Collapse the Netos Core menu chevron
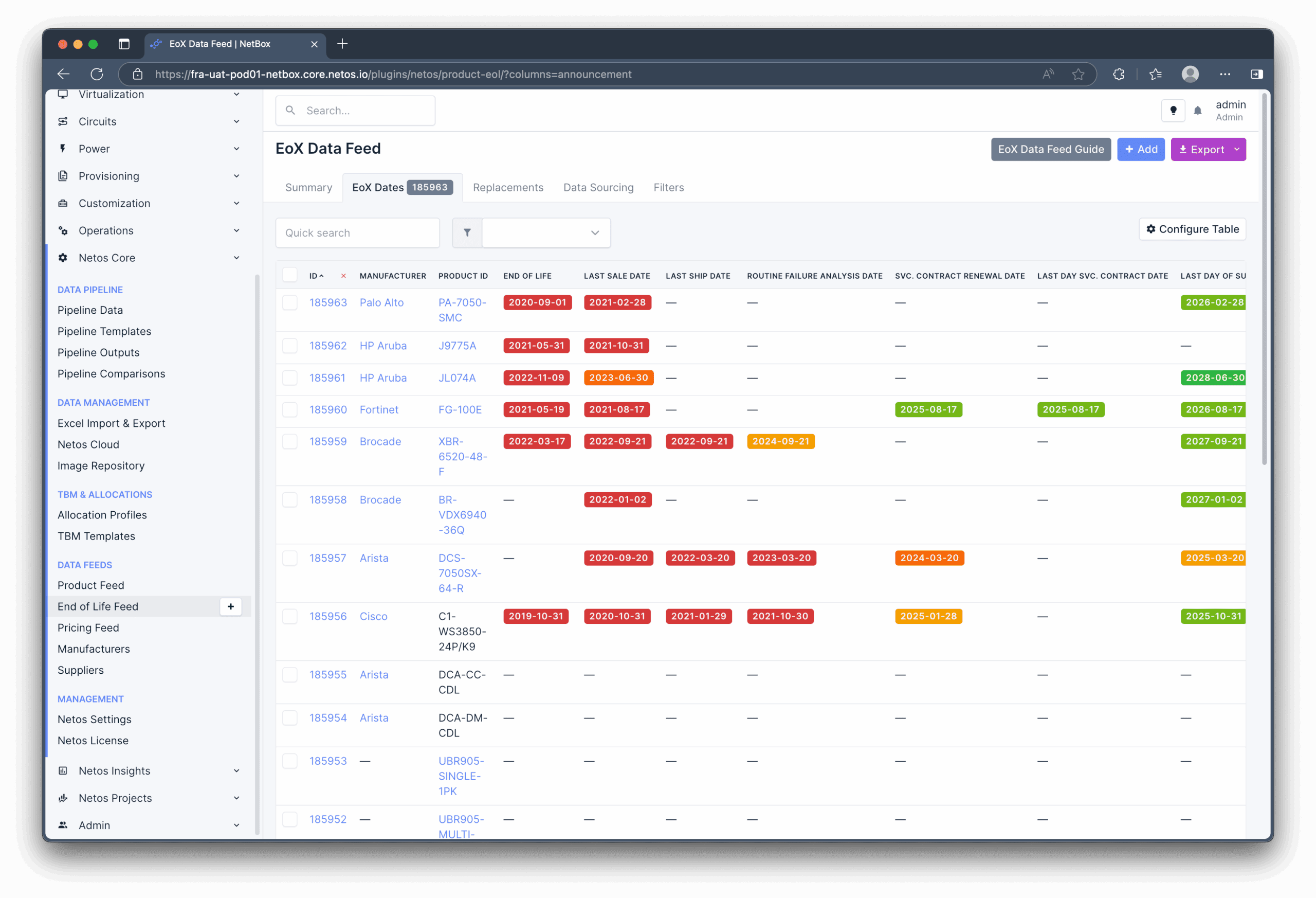Image resolution: width=1316 pixels, height=898 pixels. [x=236, y=258]
